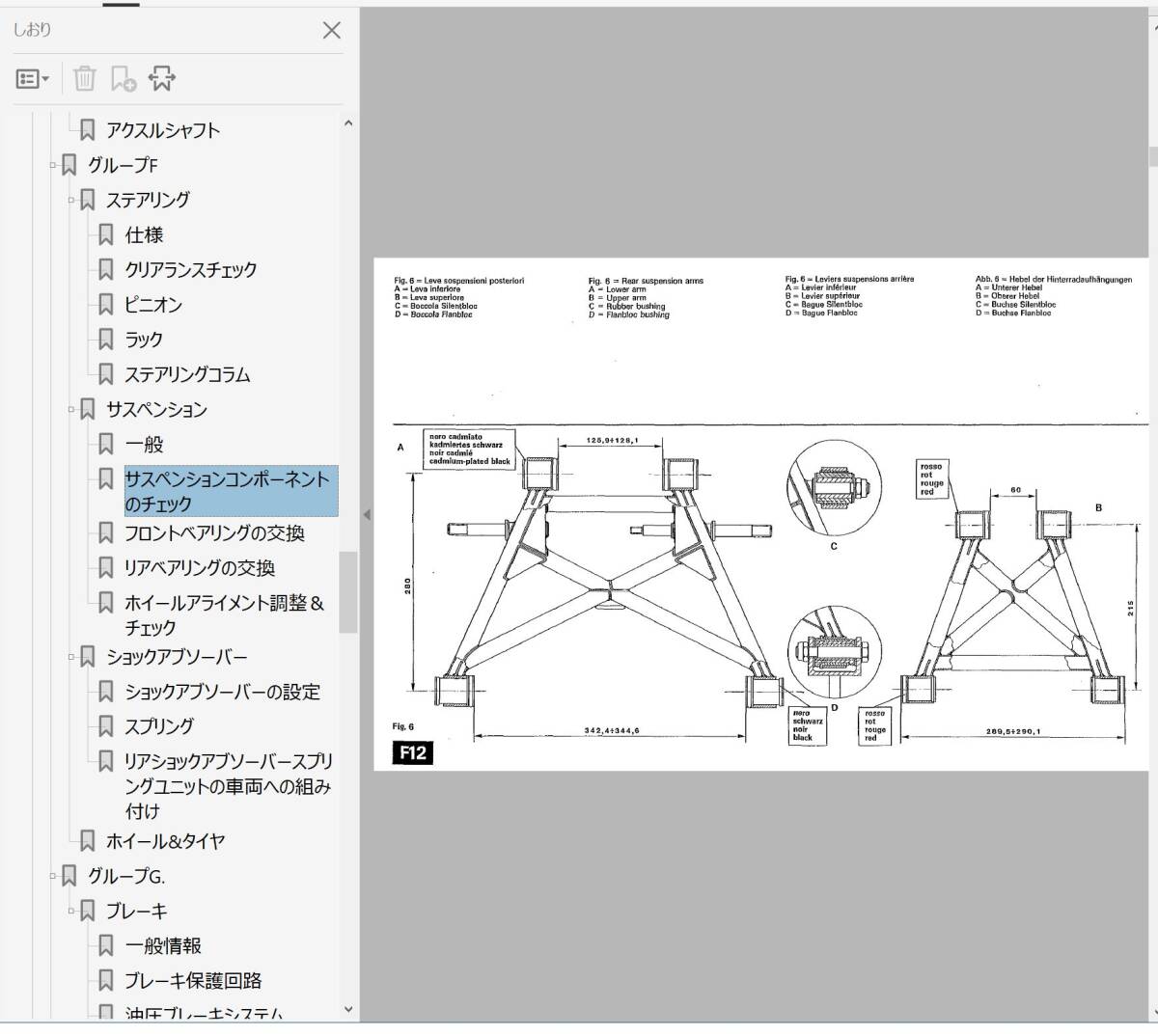1158x1036 pixels.
Task: Open the アクスルシャフト bookmark
Action: [163, 130]
